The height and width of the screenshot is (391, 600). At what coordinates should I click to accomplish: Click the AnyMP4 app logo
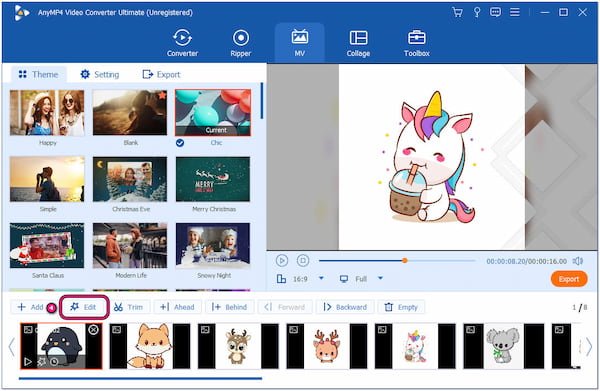pyautogui.click(x=21, y=13)
